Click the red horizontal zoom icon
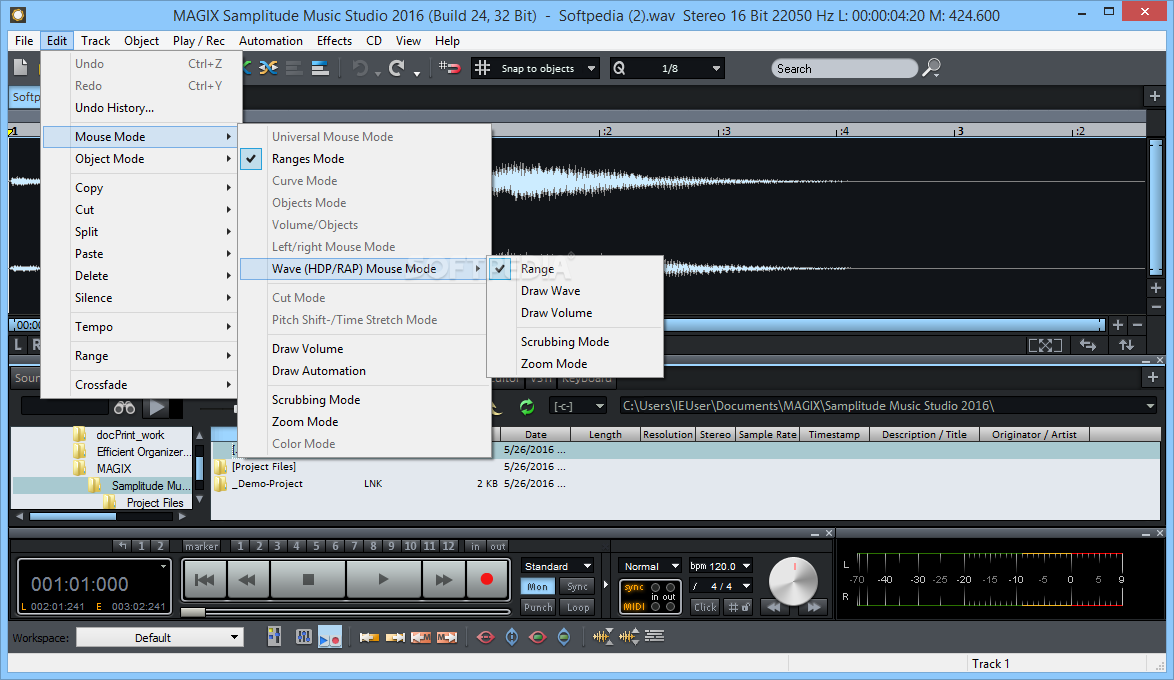 pos(486,637)
